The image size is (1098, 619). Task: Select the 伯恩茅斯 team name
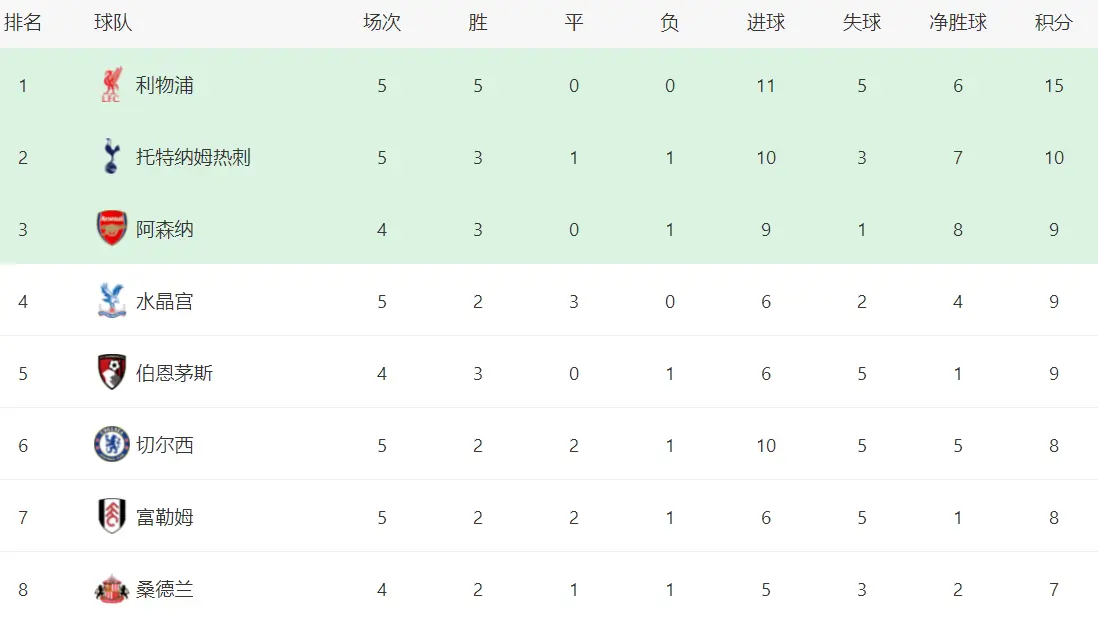pos(174,374)
